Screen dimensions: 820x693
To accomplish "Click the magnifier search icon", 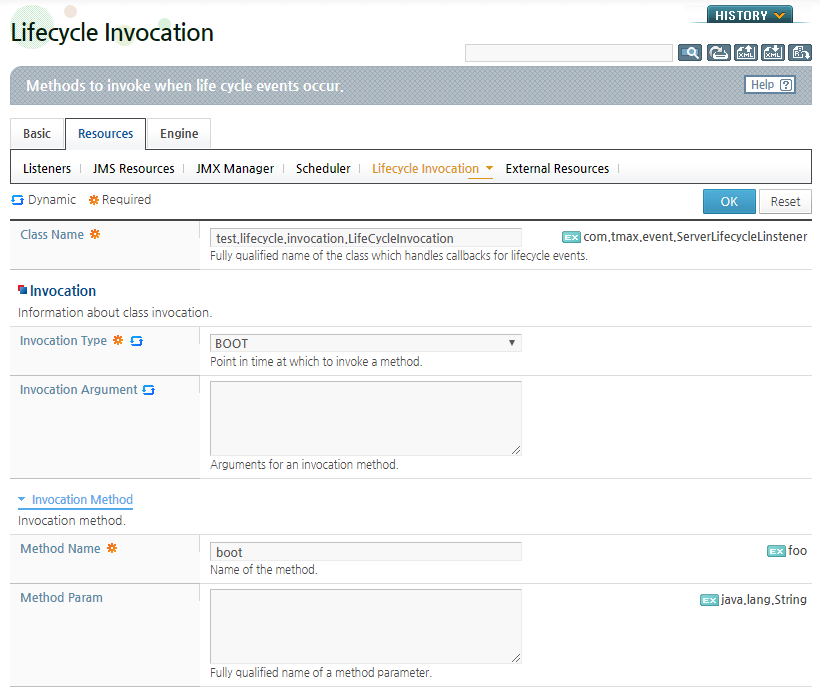I will coord(690,53).
